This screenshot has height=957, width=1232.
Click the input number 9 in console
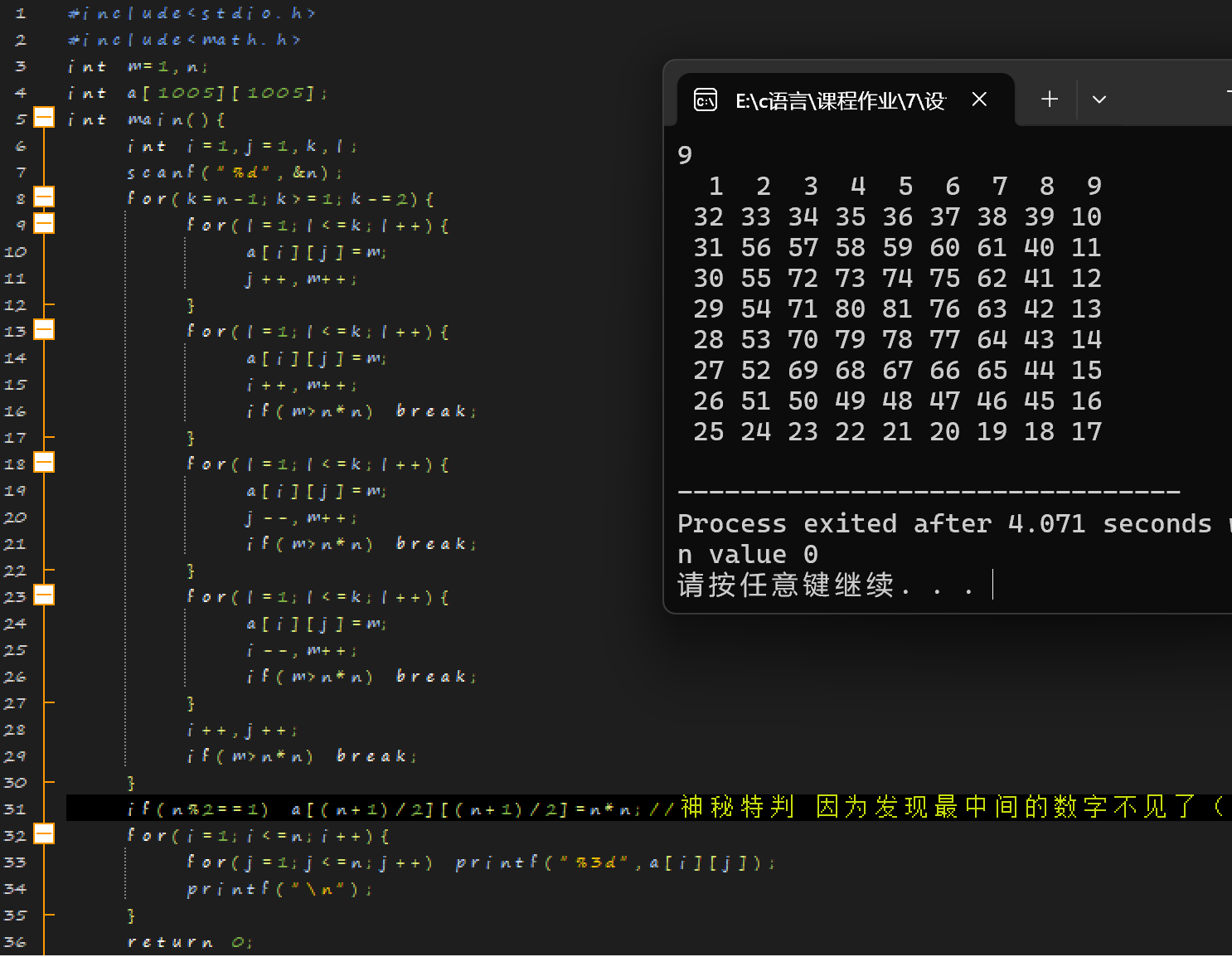(x=685, y=155)
